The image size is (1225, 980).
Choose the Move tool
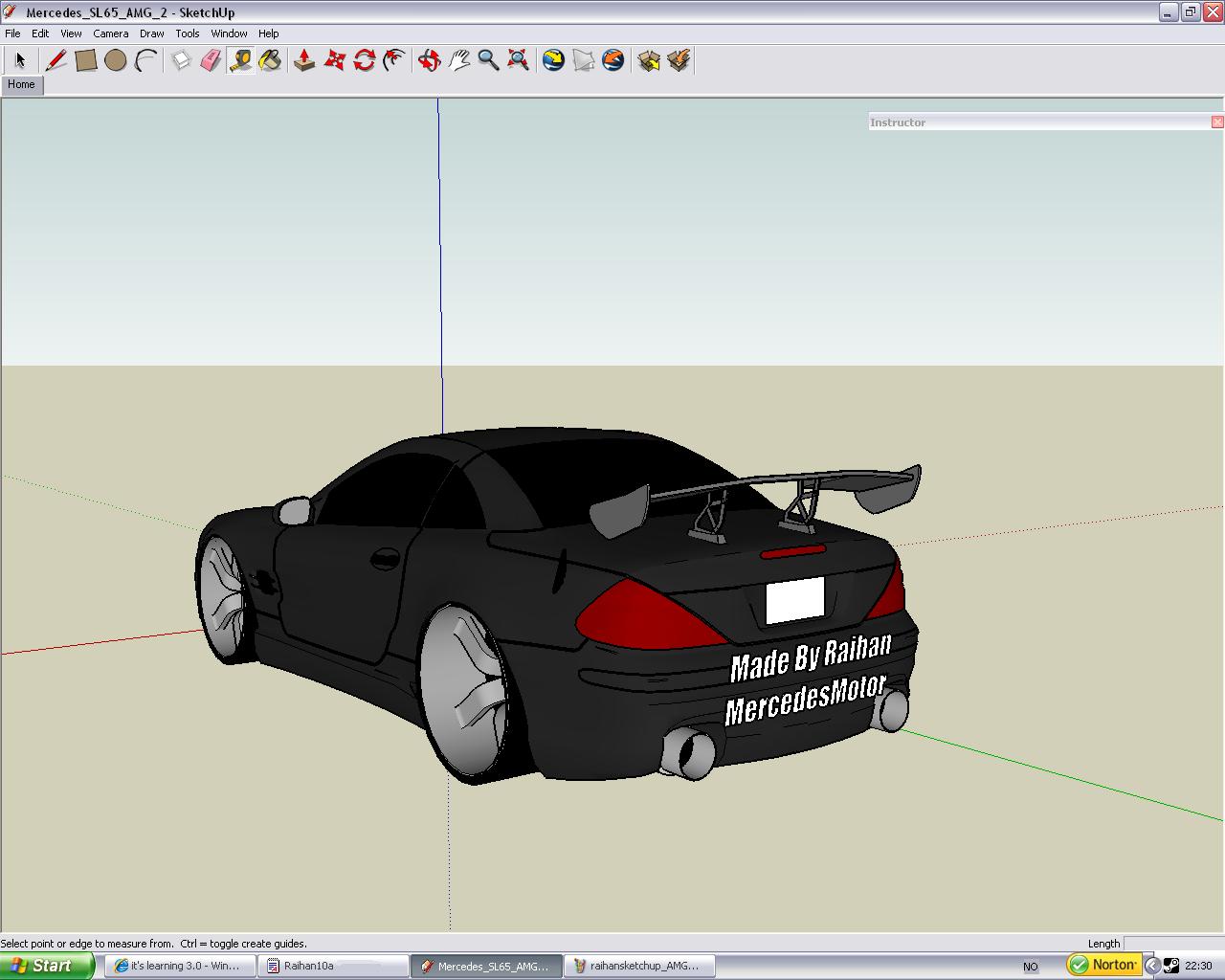point(334,60)
